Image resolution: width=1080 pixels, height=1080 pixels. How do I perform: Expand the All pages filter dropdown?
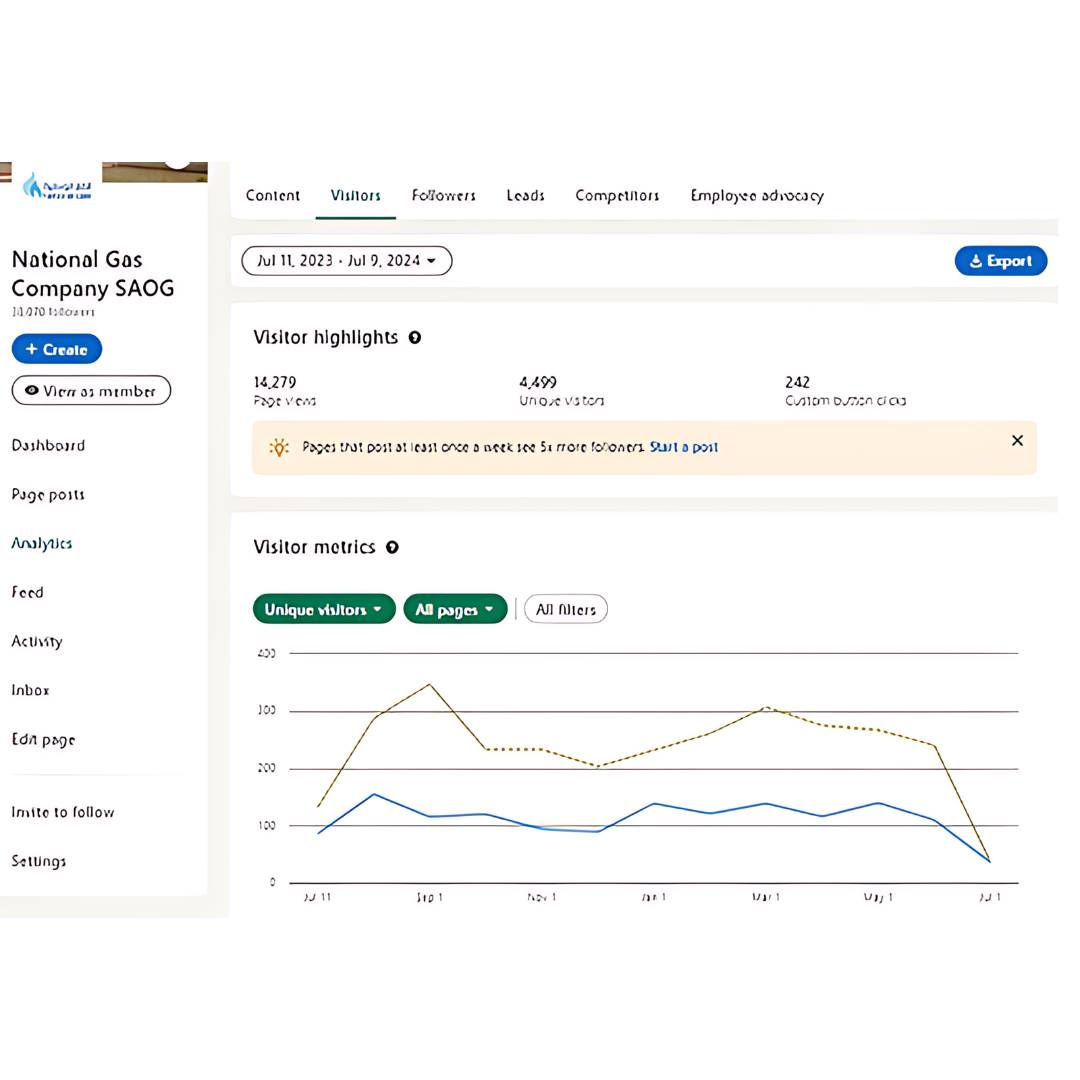[455, 609]
